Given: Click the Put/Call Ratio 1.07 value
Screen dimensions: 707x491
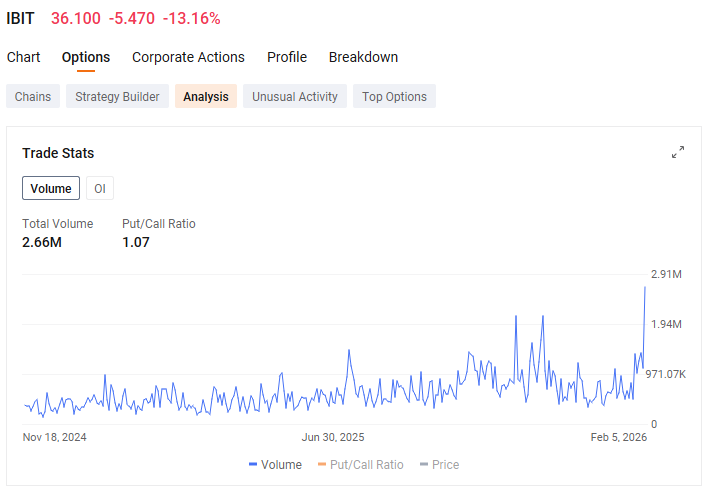Looking at the screenshot, I should (x=136, y=242).
